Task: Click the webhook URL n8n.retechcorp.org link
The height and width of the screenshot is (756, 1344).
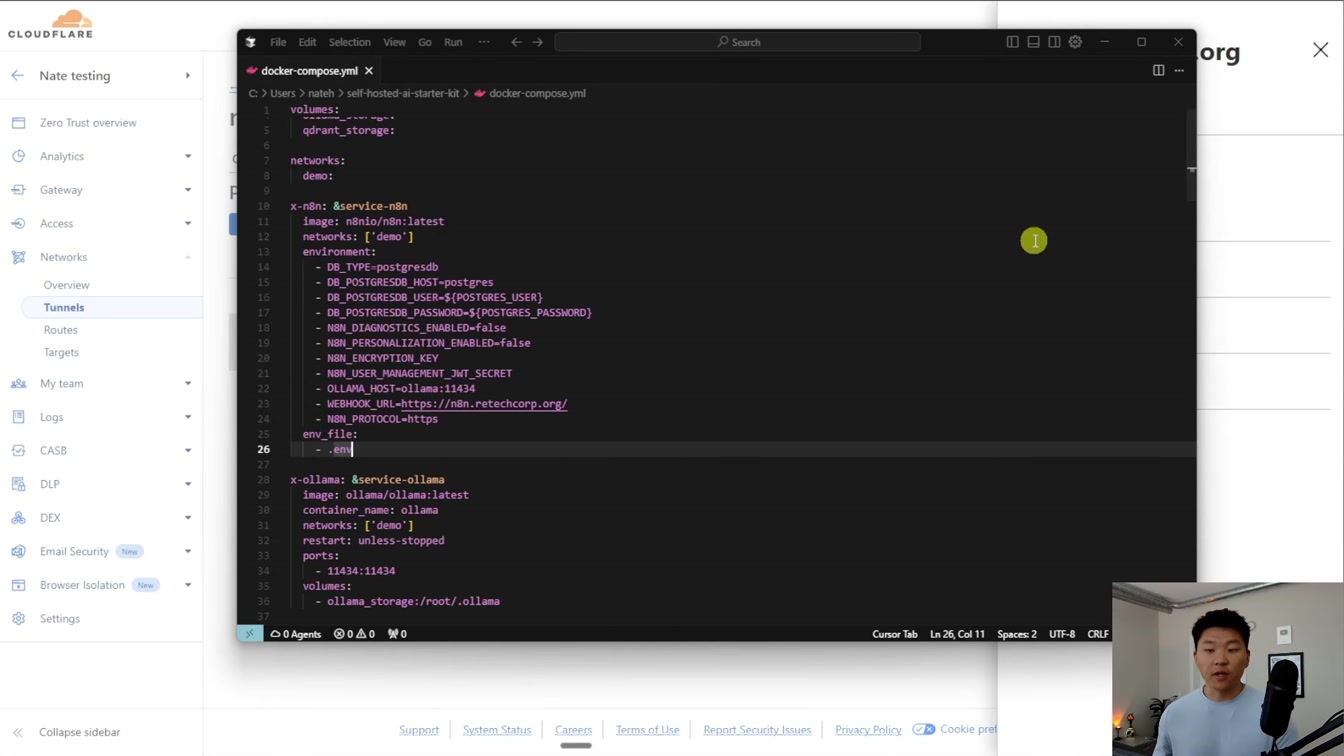Action: tap(484, 404)
